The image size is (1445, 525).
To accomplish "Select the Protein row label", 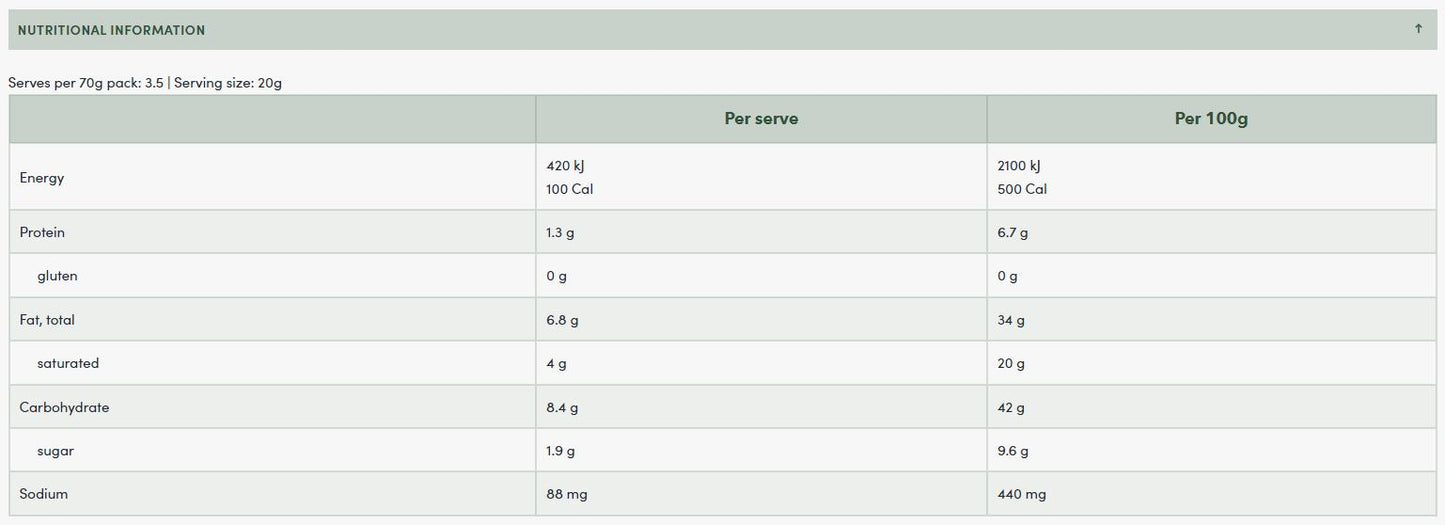I will point(42,232).
